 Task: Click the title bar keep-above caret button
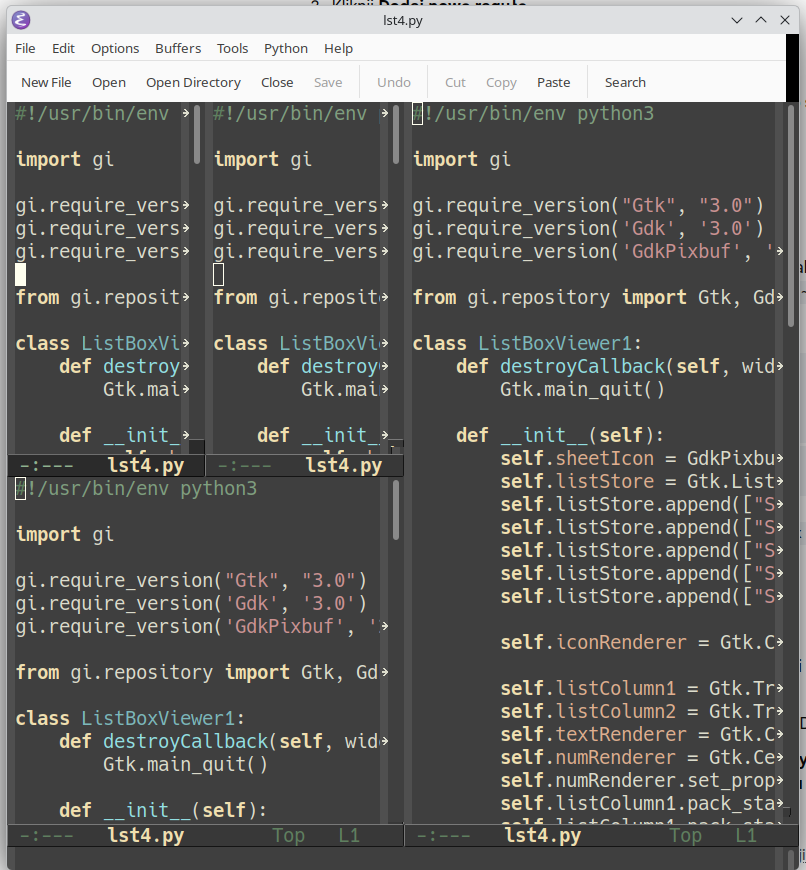761,21
